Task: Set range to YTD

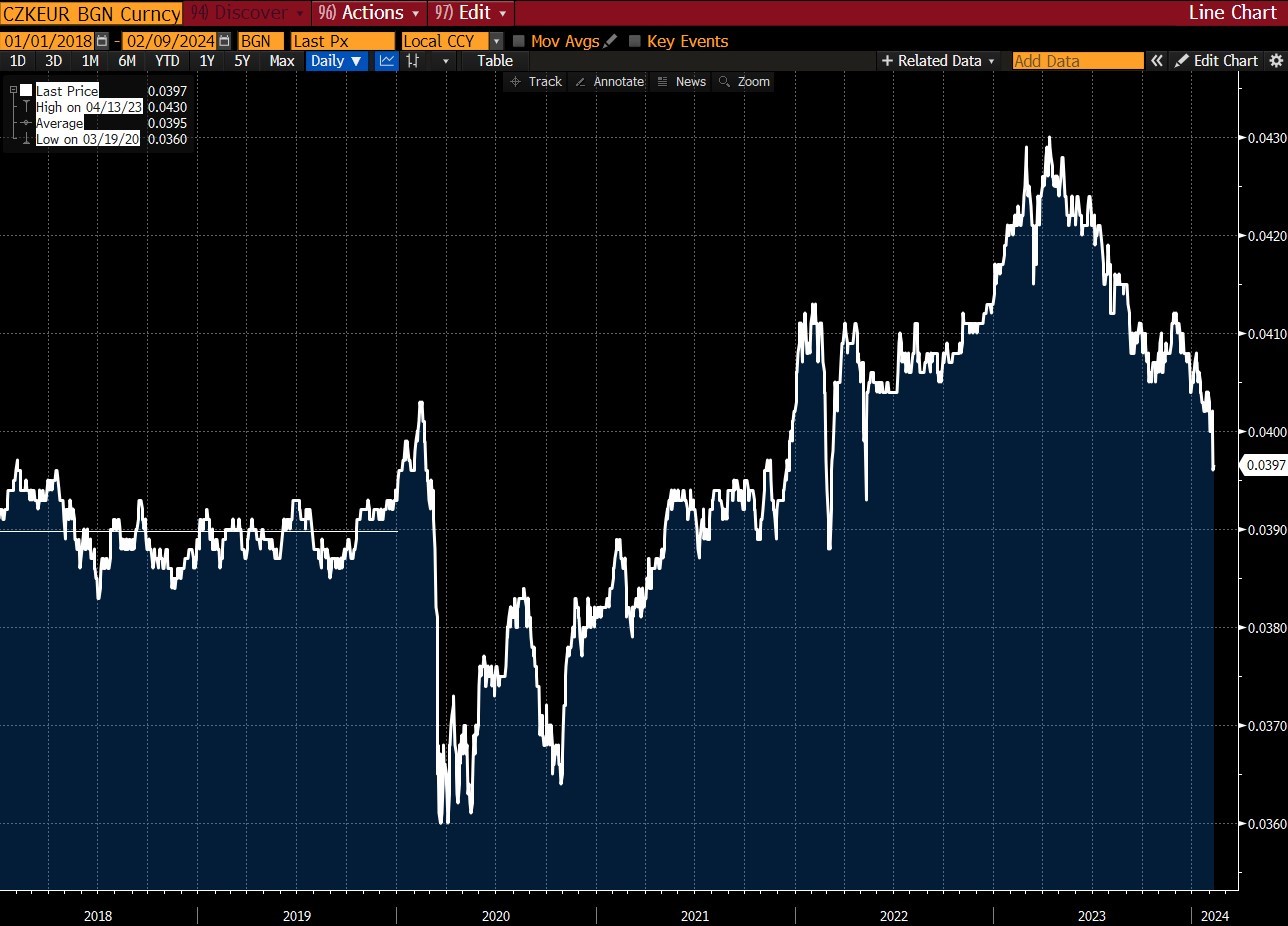Action: point(167,61)
